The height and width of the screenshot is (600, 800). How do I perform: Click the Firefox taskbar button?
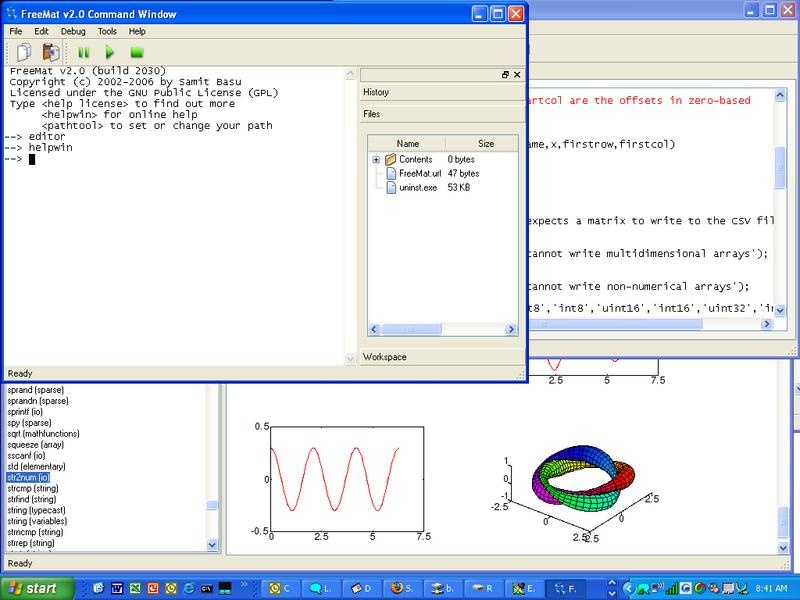(402, 588)
